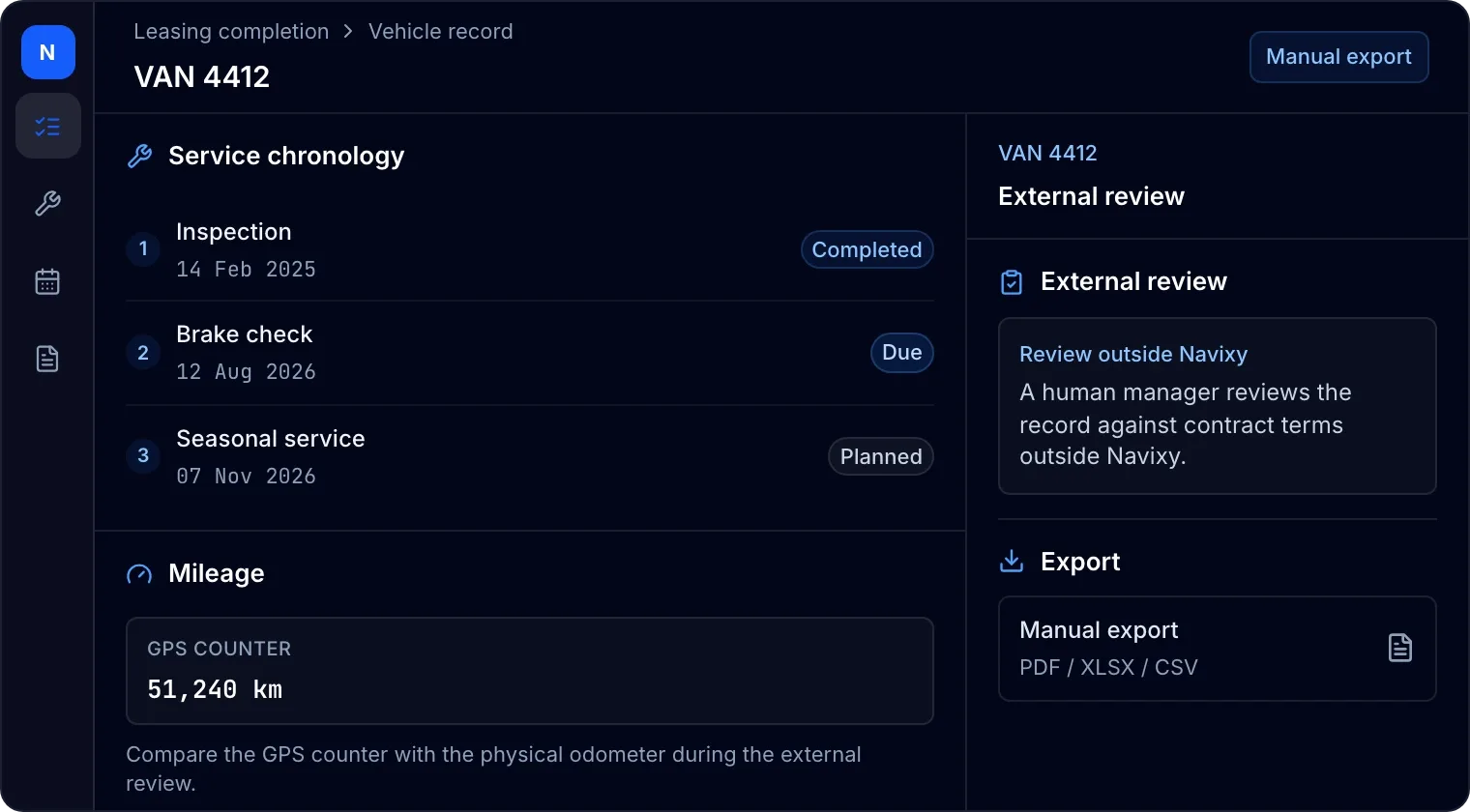Open the calendar icon in the sidebar
Image resolution: width=1470 pixels, height=812 pixels.
tap(47, 281)
